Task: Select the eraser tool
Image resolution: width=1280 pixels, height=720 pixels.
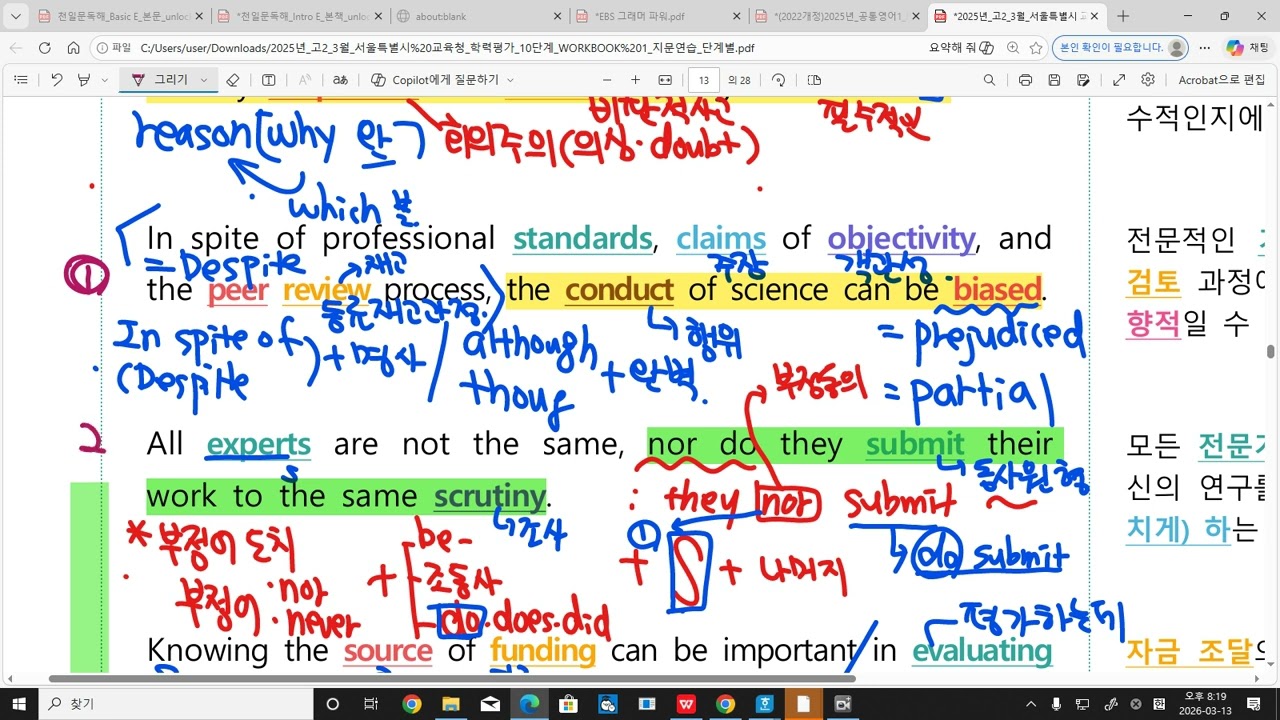Action: click(233, 80)
